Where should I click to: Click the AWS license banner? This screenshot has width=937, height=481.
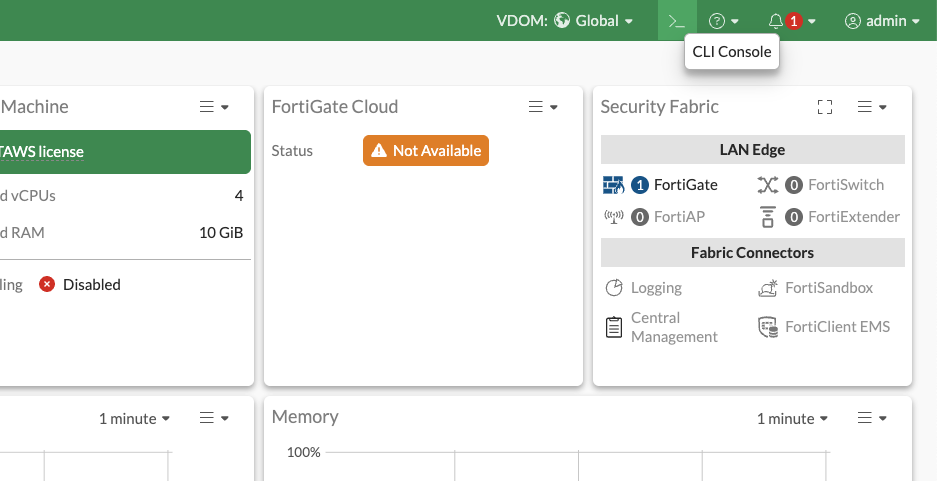[125, 152]
